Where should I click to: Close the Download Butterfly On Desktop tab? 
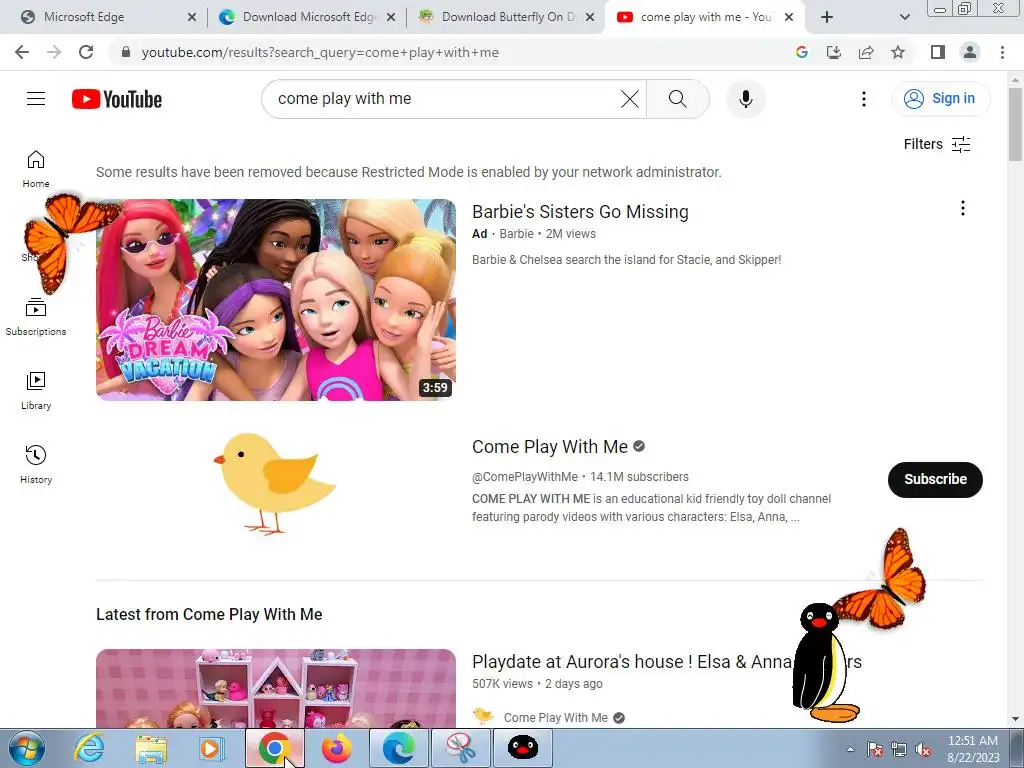[x=590, y=17]
